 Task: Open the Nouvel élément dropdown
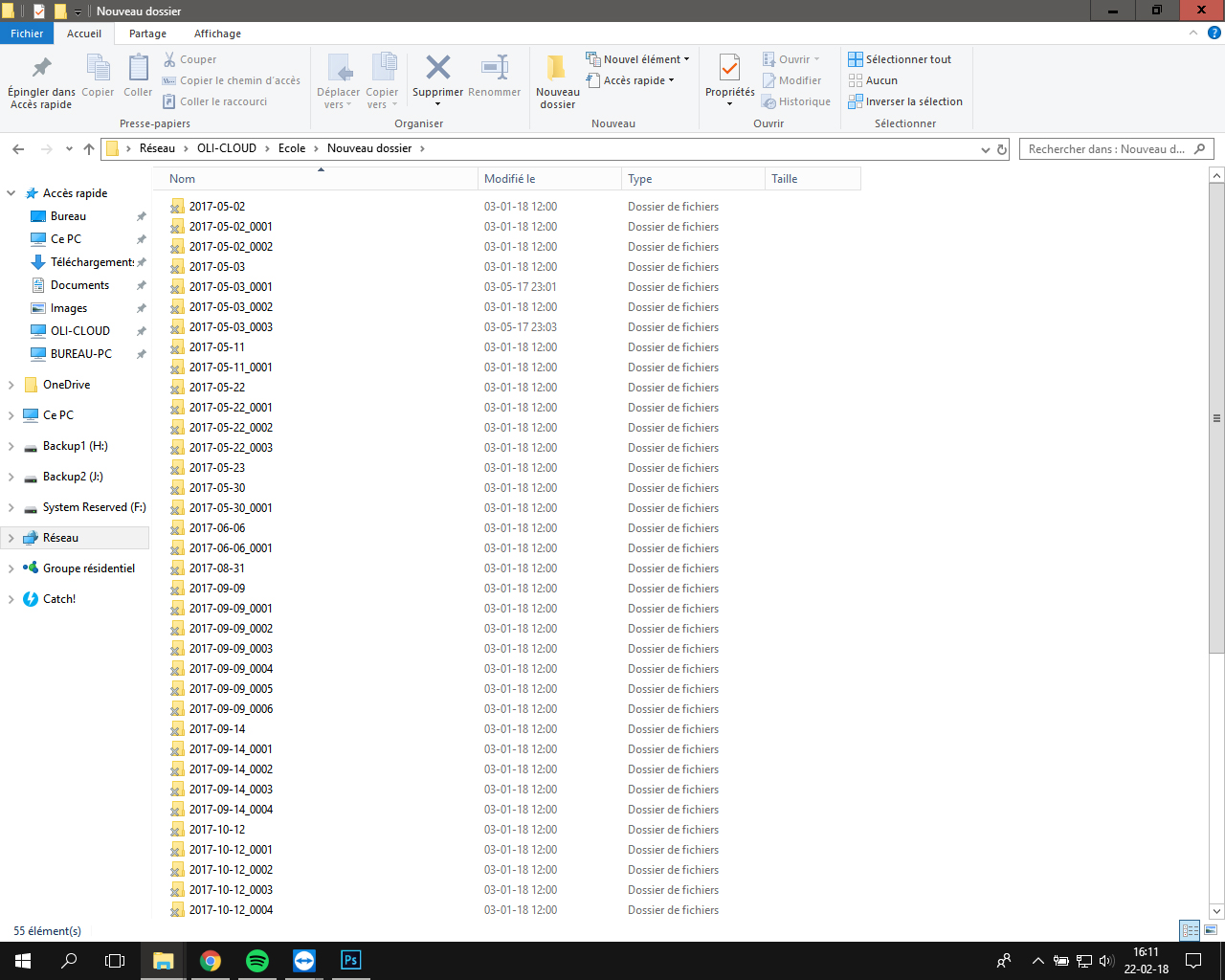[x=637, y=59]
